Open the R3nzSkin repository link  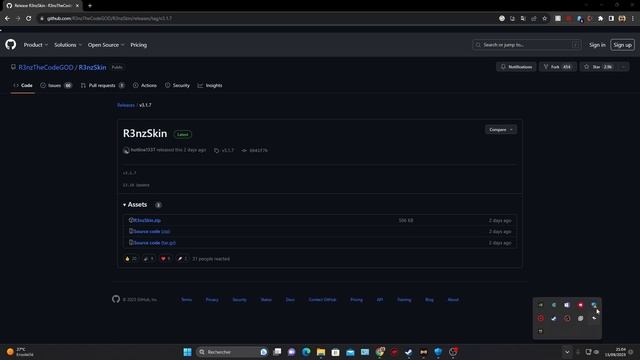(92, 67)
